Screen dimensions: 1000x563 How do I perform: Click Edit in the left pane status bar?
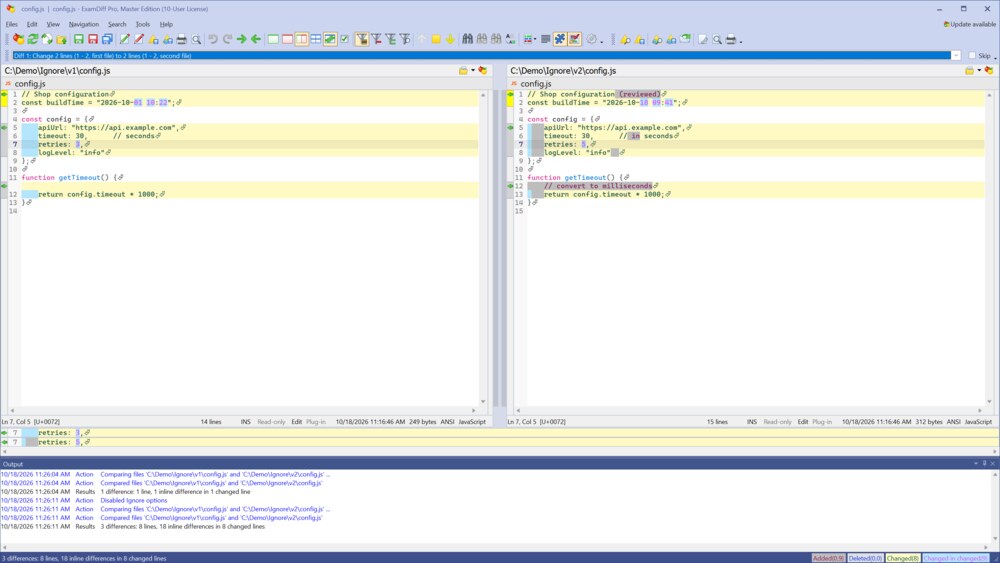click(297, 421)
